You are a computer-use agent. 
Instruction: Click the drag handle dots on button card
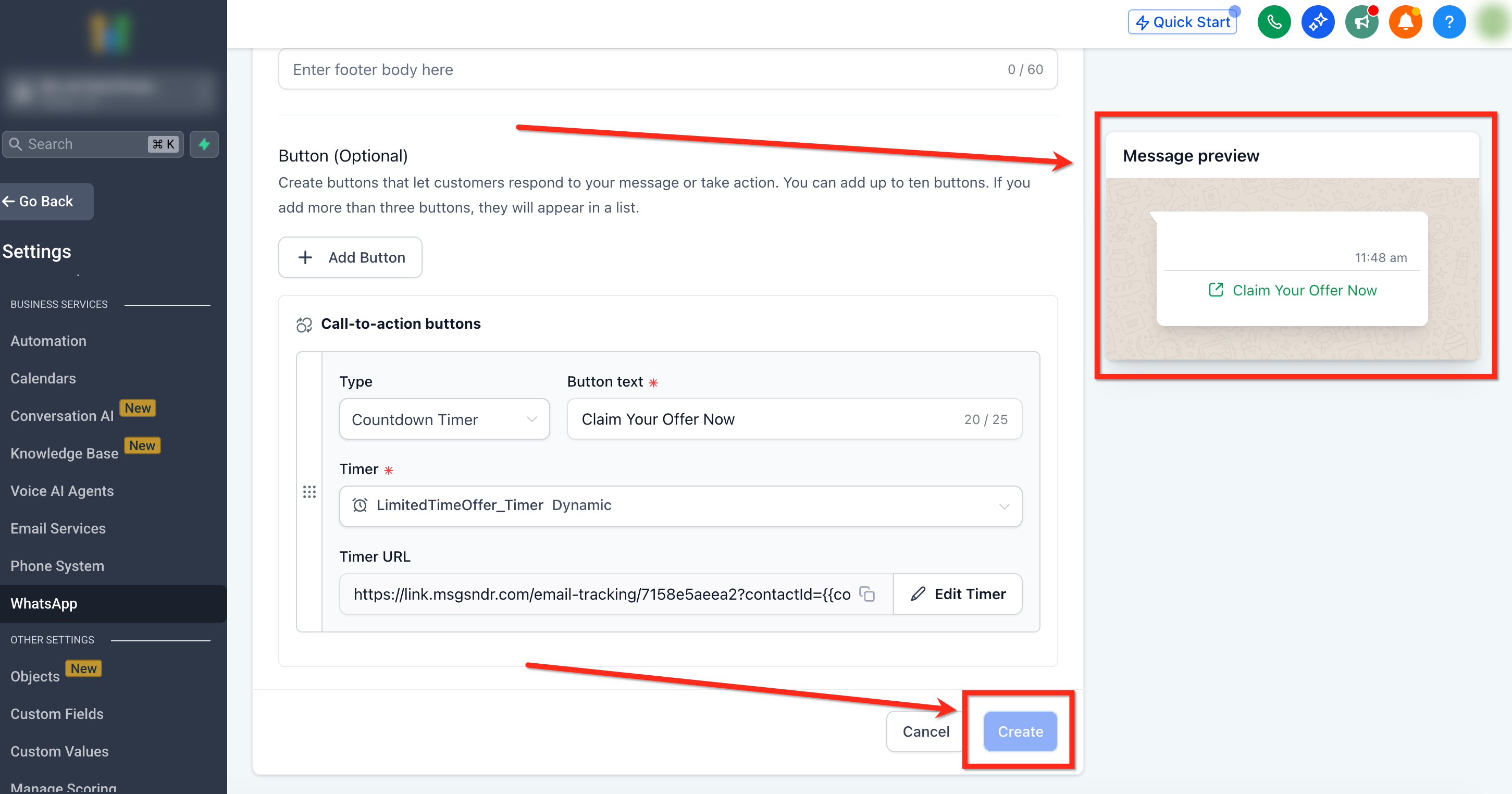[309, 492]
